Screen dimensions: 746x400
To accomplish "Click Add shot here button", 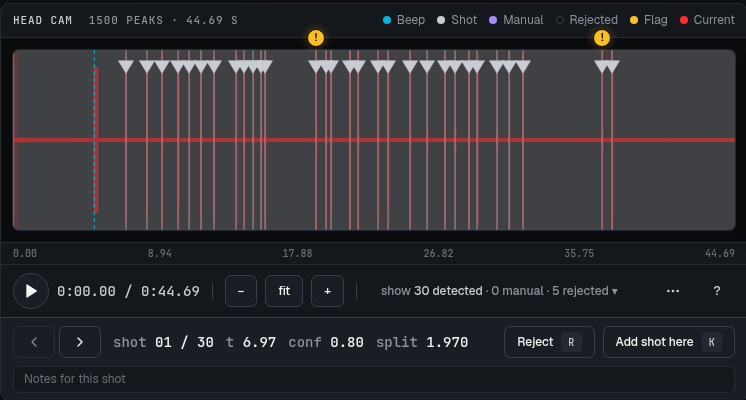I will [x=668, y=342].
